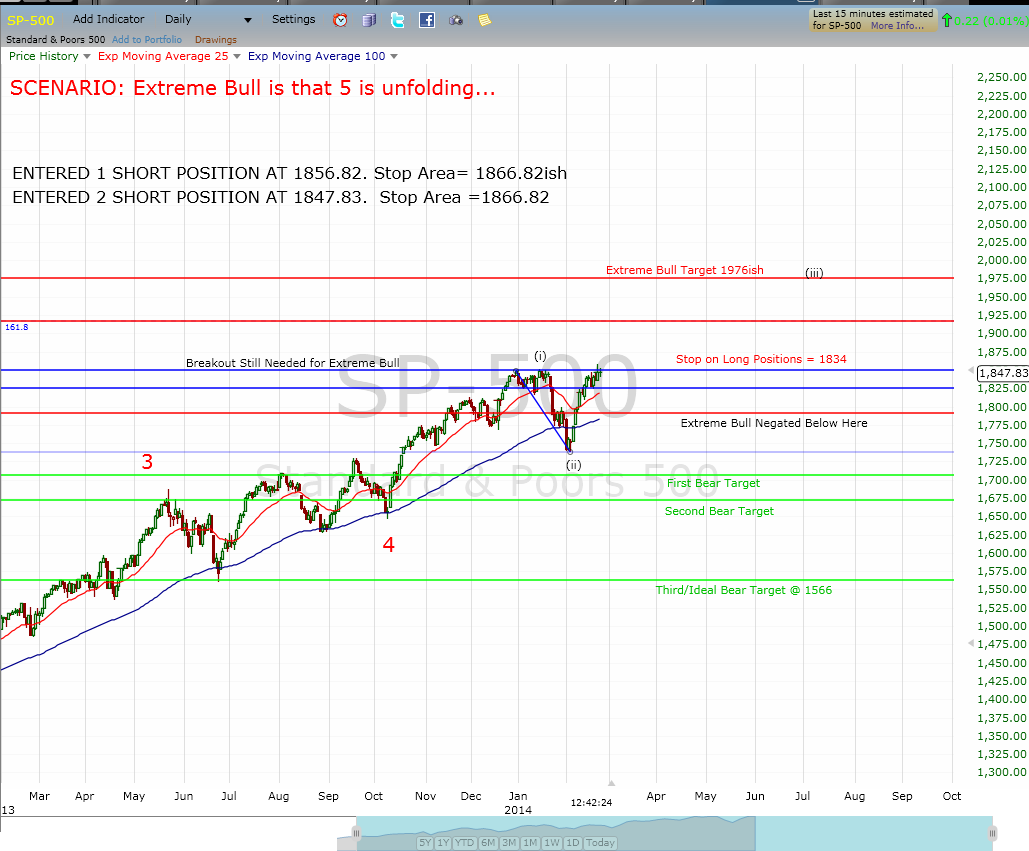Click the camera snapshot icon

pyautogui.click(x=456, y=21)
